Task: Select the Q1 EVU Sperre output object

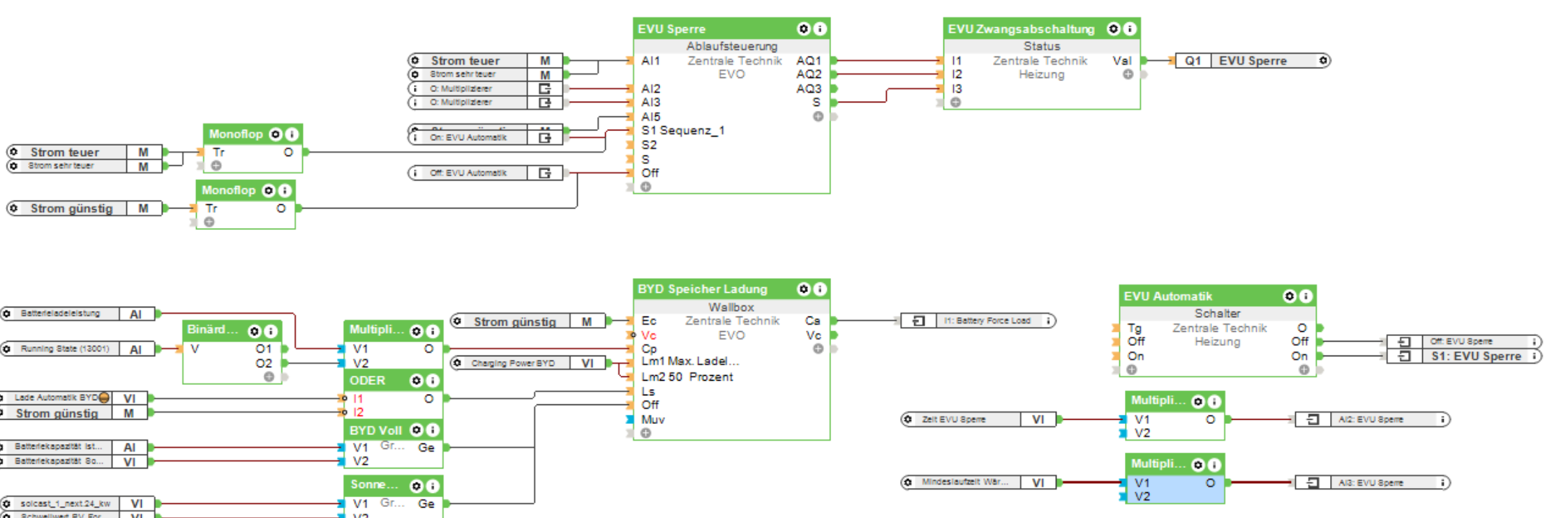Action: (1253, 61)
